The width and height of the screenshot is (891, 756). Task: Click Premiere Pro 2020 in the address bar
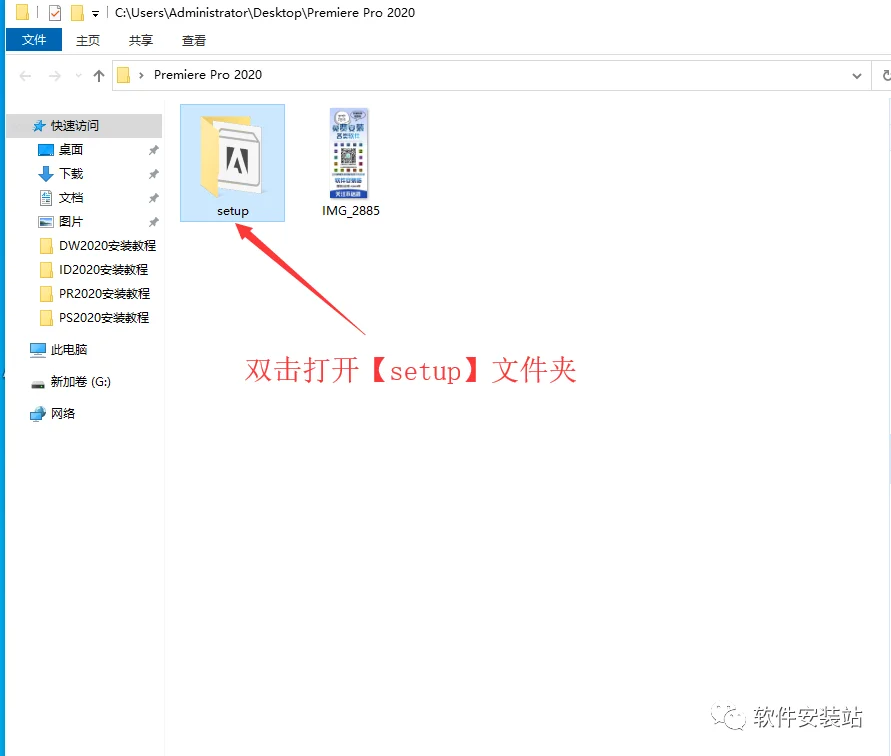pyautogui.click(x=207, y=74)
